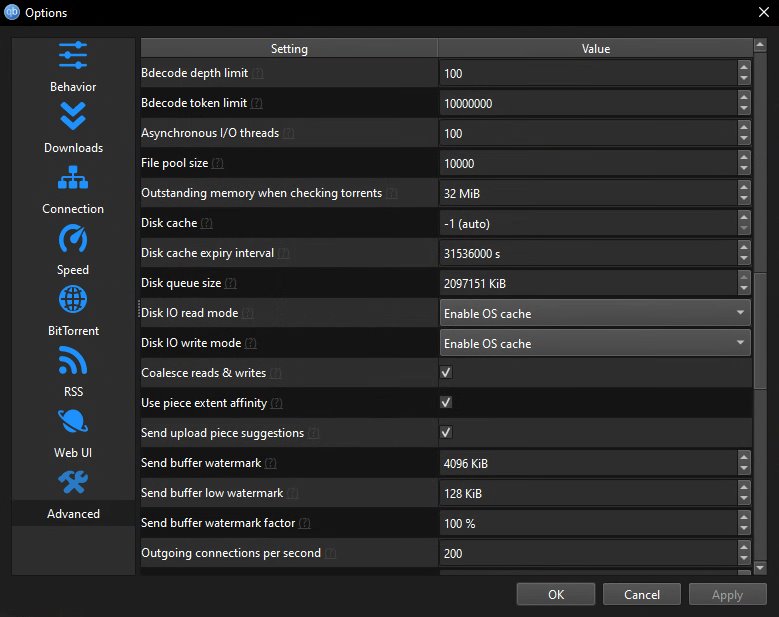This screenshot has height=617, width=779.
Task: Click the Setting column header
Action: [289, 49]
